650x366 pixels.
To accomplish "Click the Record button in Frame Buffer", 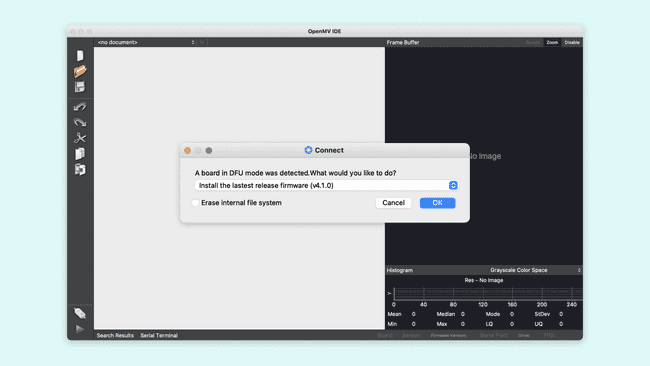I will pos(533,42).
